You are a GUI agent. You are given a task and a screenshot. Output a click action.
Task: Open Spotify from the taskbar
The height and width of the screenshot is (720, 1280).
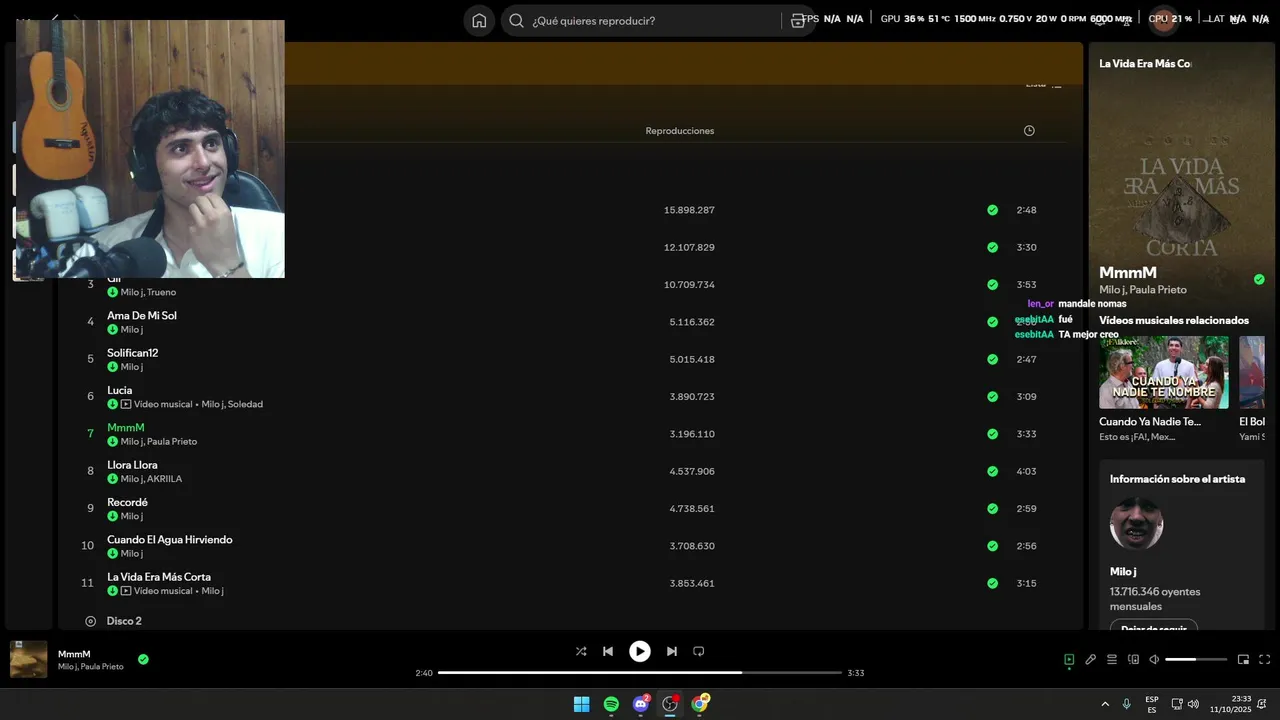click(611, 704)
